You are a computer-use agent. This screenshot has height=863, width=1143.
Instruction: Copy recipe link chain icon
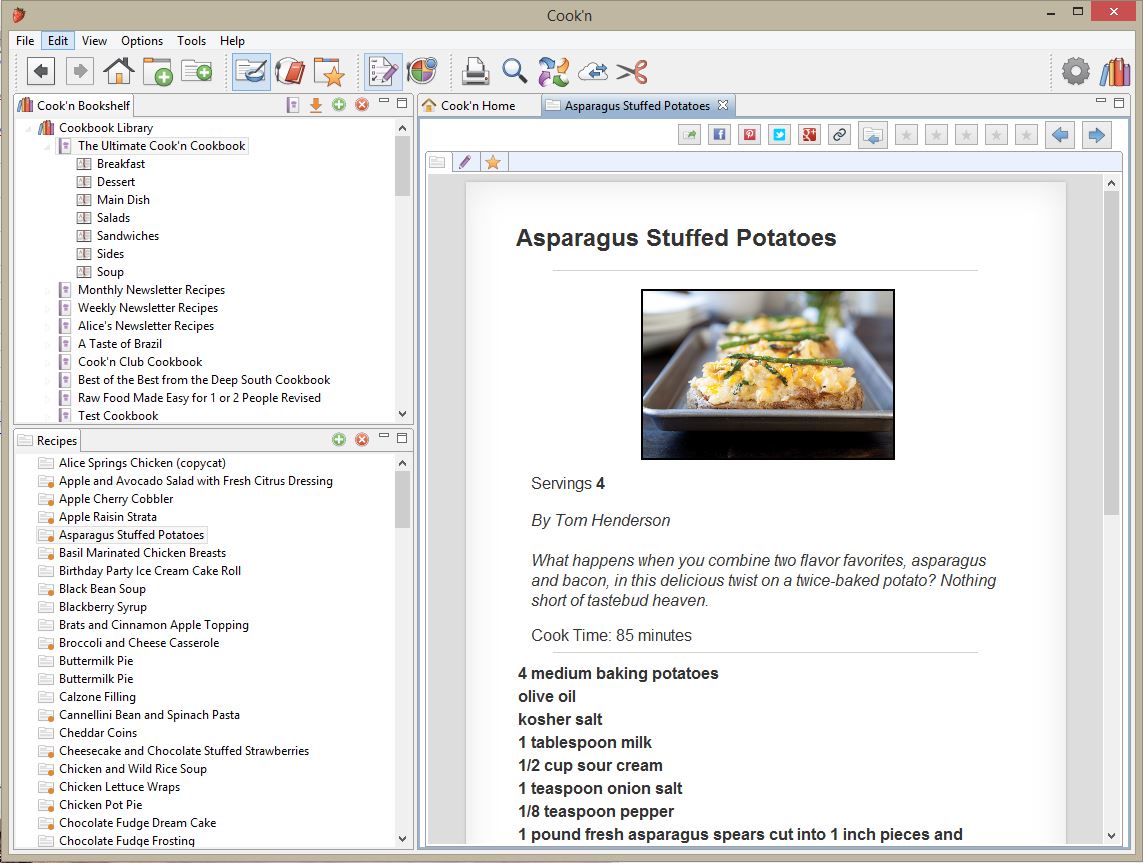tap(840, 135)
